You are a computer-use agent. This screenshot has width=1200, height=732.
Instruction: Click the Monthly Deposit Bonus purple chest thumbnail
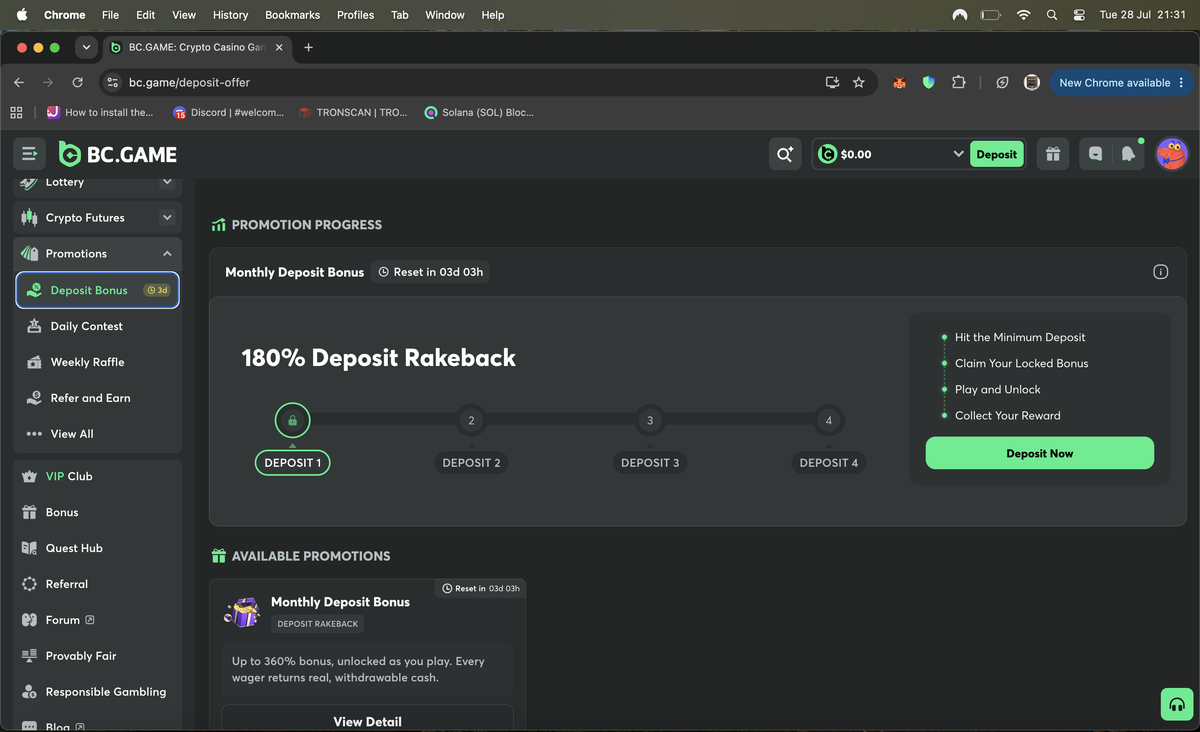(x=241, y=612)
